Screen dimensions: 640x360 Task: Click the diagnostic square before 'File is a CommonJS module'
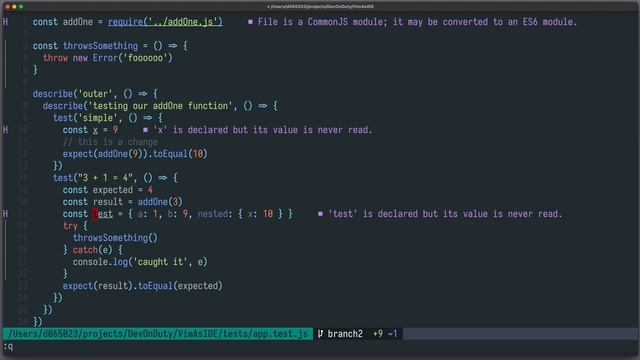(x=250, y=22)
